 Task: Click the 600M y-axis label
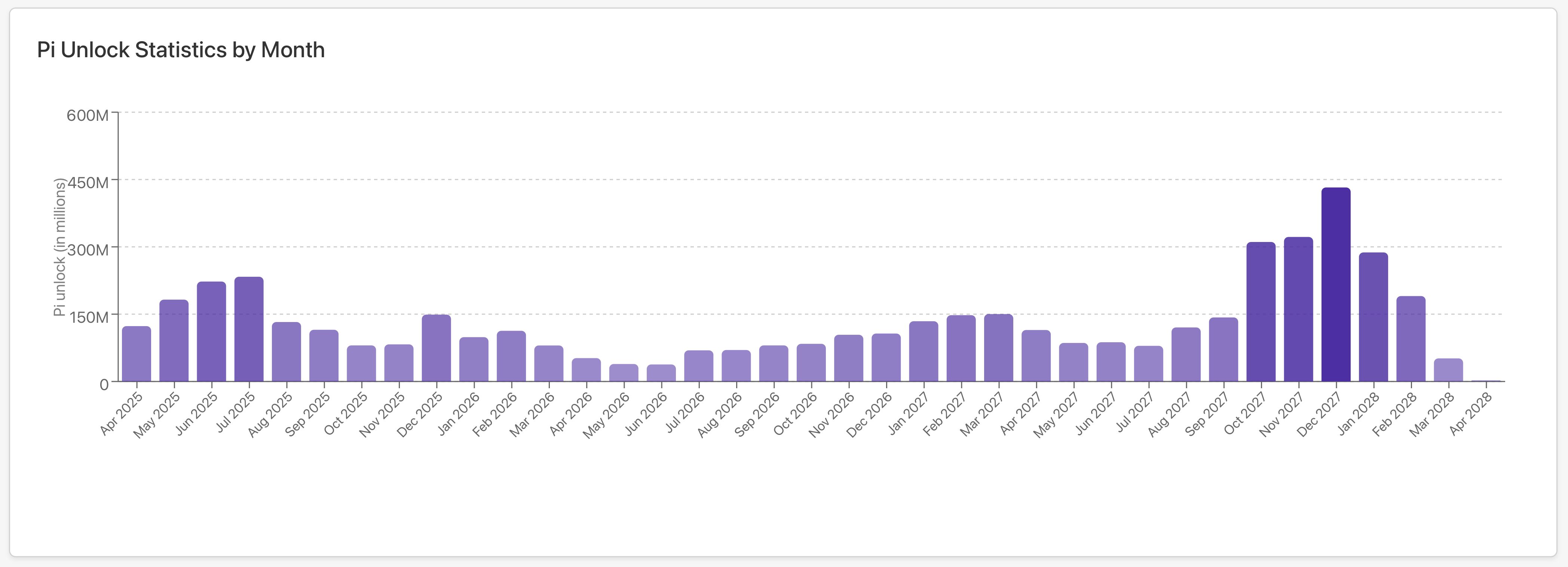tap(88, 115)
